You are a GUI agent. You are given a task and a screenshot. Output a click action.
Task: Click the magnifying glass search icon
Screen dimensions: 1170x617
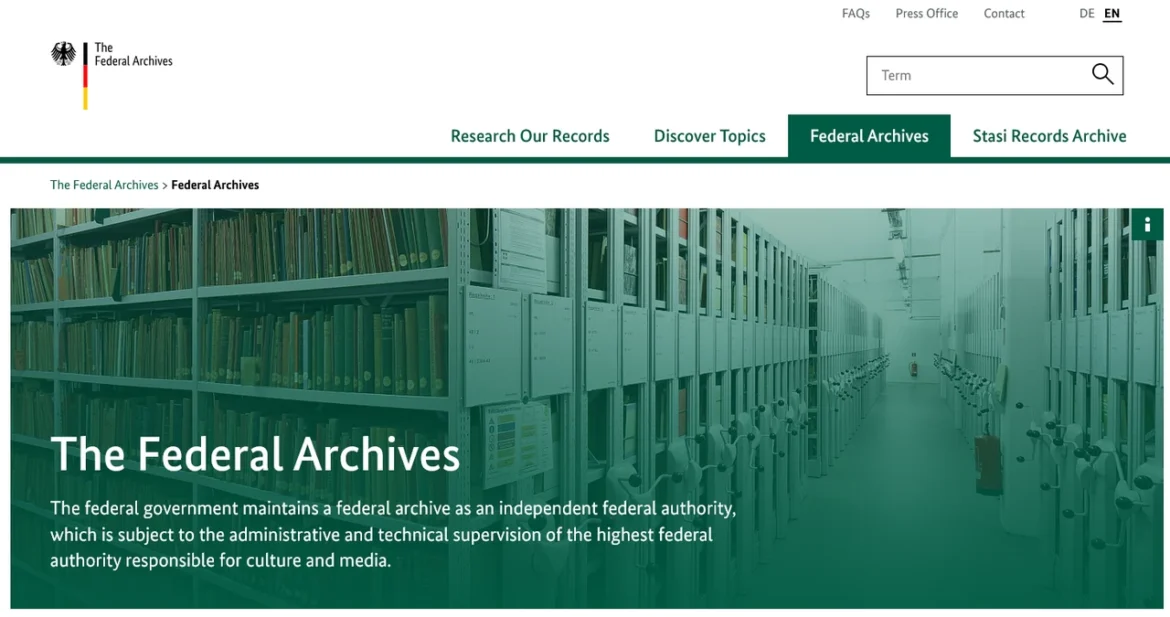coord(1102,75)
